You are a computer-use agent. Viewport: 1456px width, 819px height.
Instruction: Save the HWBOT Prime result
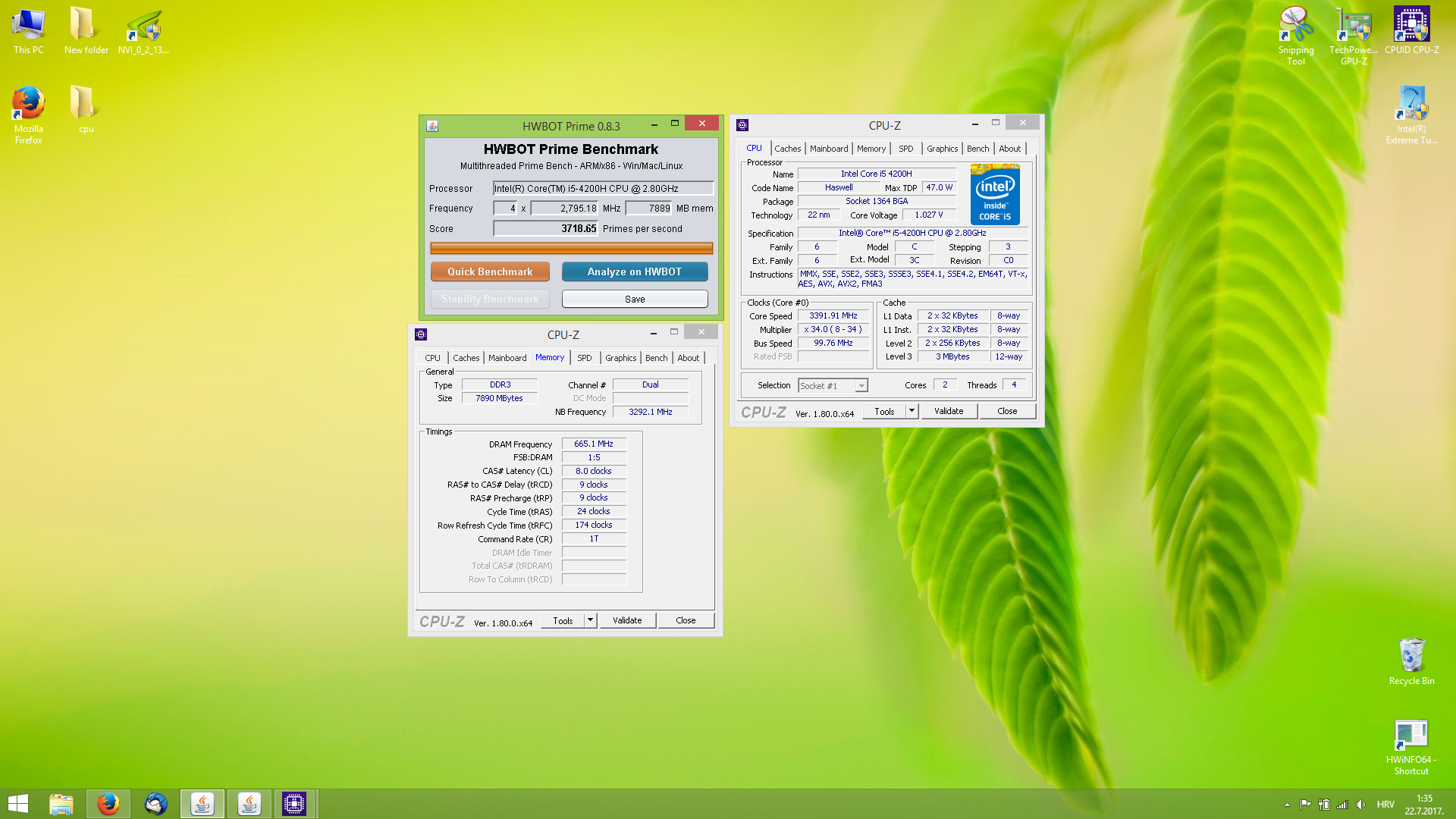pyautogui.click(x=635, y=299)
